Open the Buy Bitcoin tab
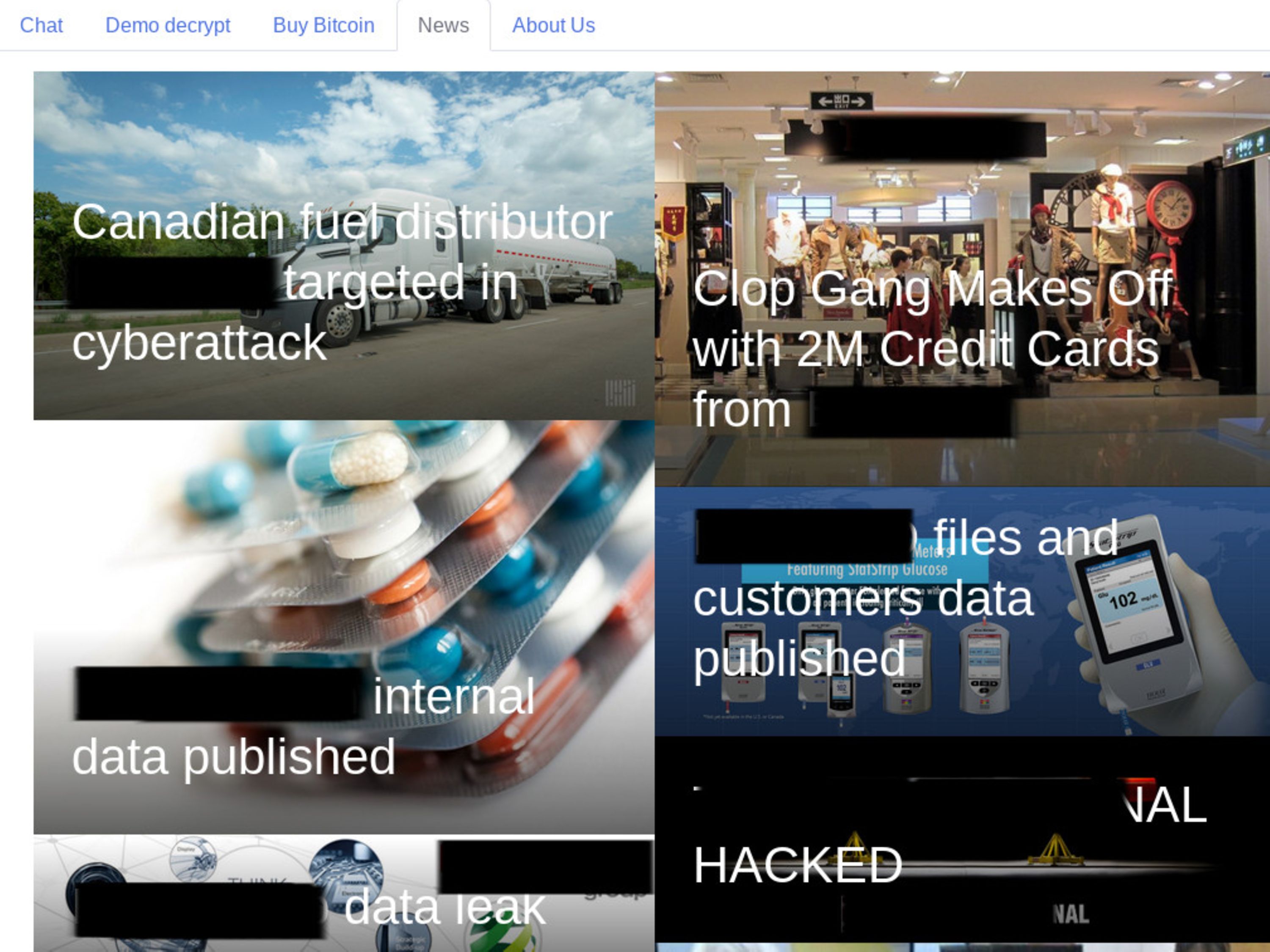Viewport: 1270px width, 952px height. click(x=324, y=25)
